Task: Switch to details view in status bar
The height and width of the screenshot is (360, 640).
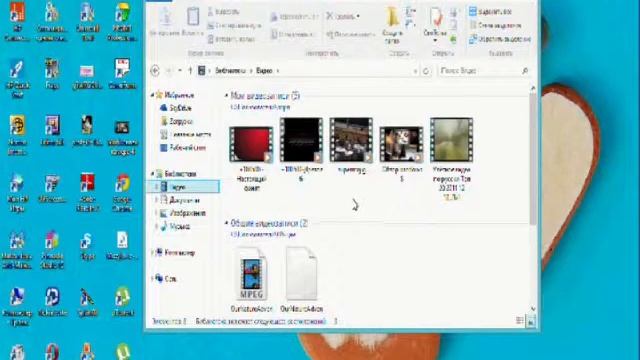Action: 520,321
